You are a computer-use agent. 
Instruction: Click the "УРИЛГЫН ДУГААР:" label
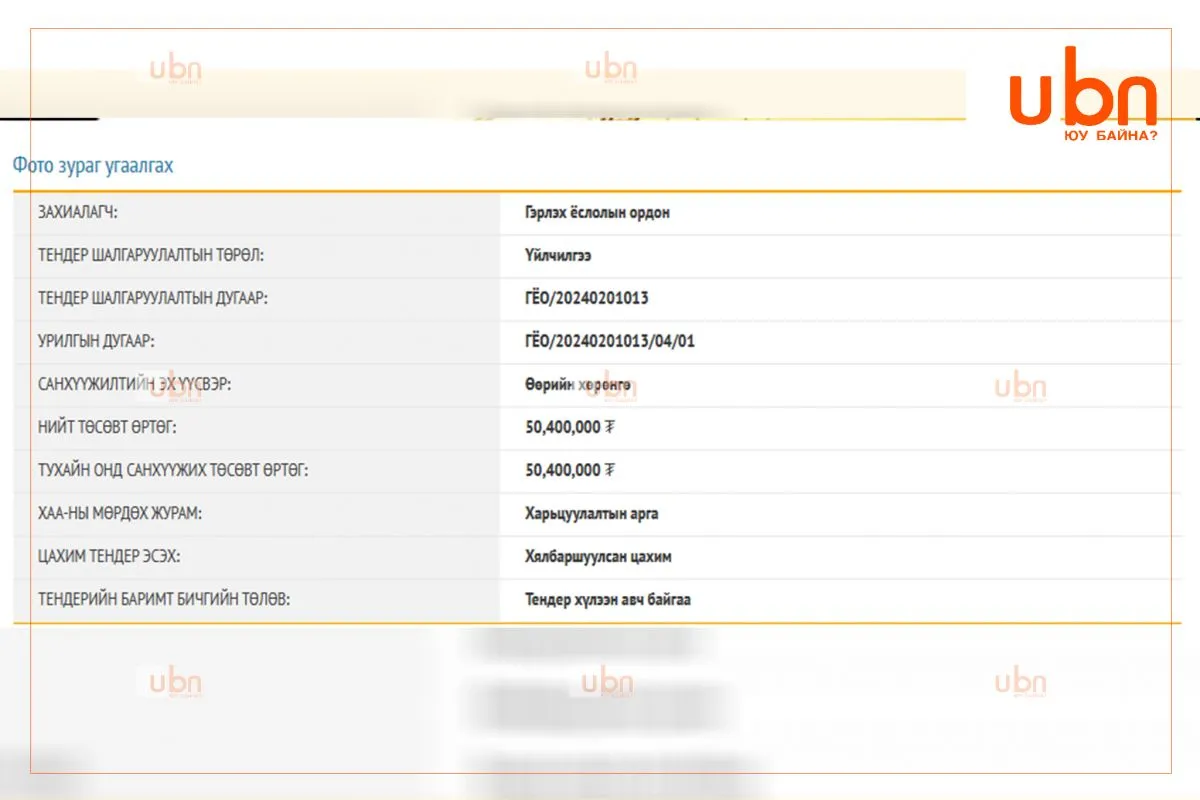click(x=96, y=341)
